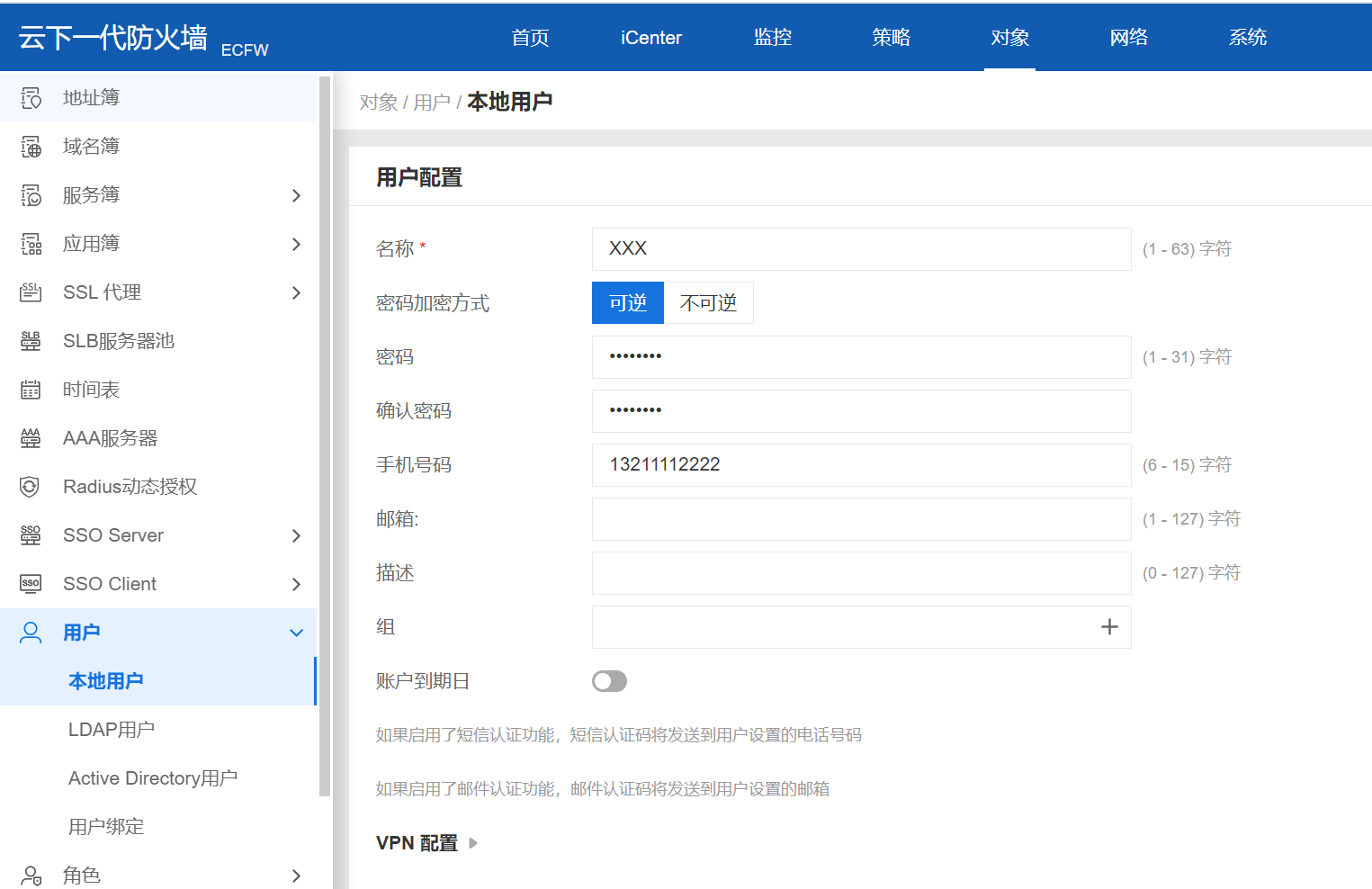Expand the 服务簿 submenu chevron
Image resolution: width=1372 pixels, height=889 pixels.
click(x=296, y=195)
